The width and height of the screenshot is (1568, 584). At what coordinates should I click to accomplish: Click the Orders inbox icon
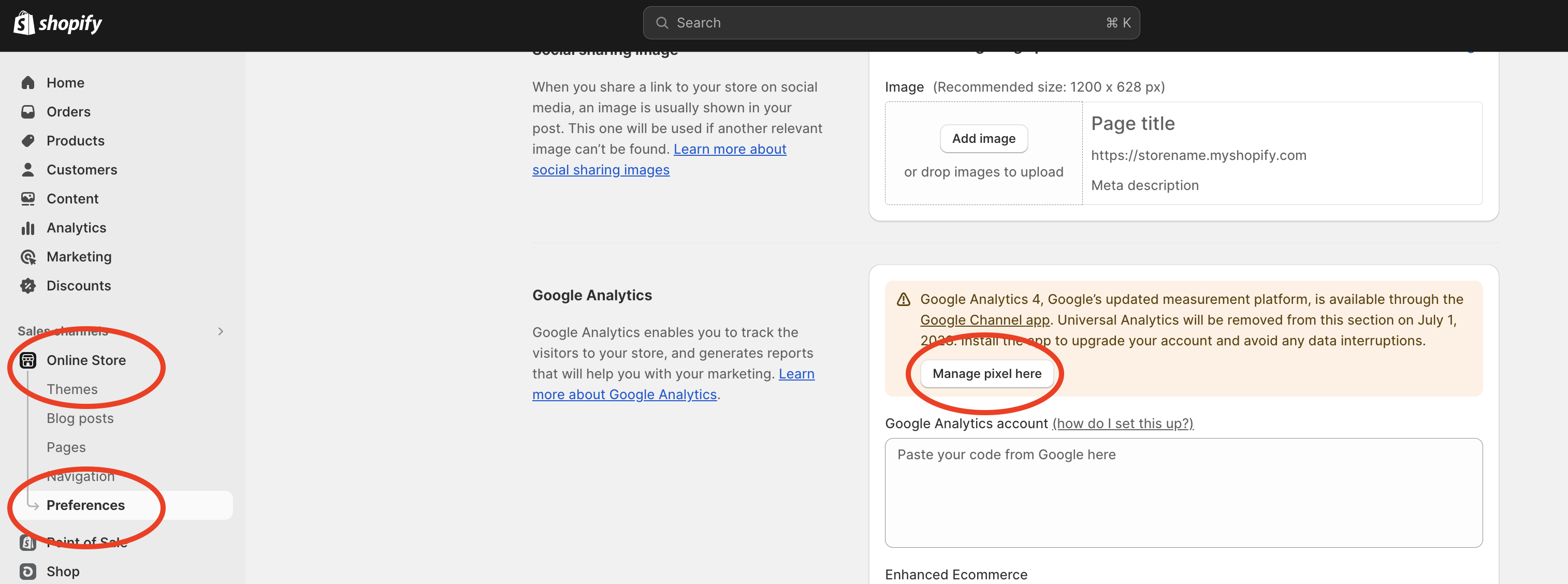[28, 112]
